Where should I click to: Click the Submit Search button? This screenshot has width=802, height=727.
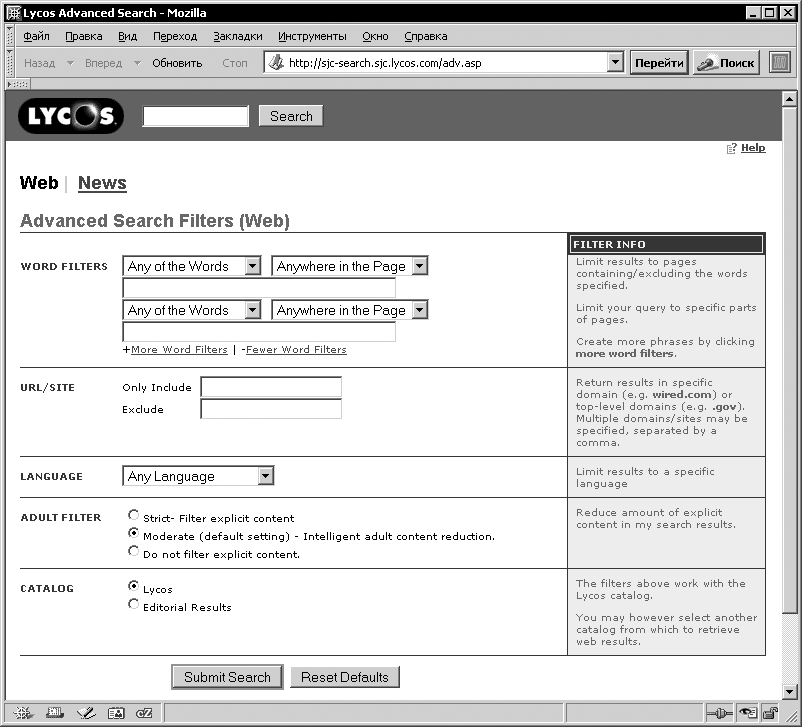tap(228, 677)
